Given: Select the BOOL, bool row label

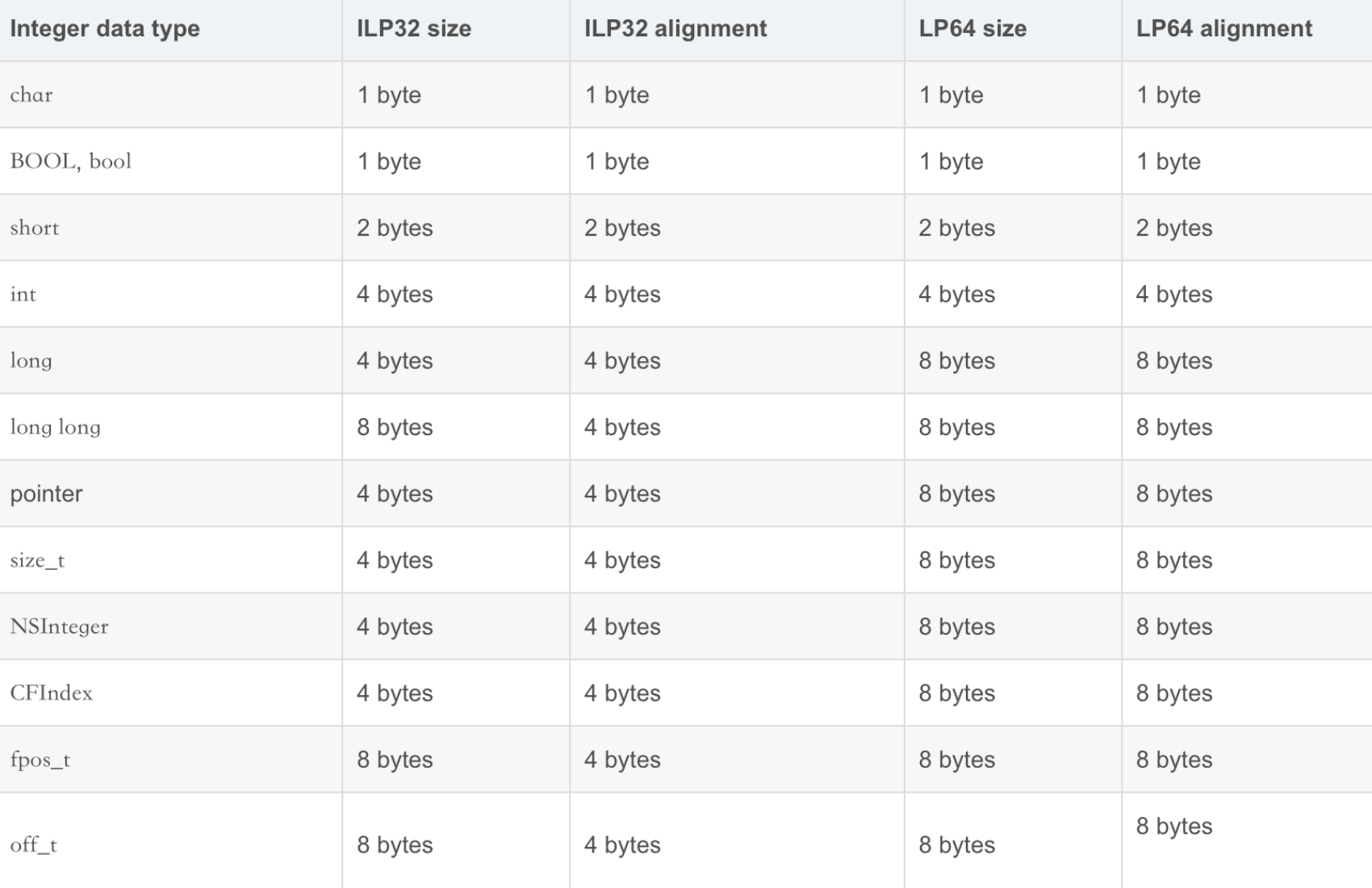Looking at the screenshot, I should point(71,161).
